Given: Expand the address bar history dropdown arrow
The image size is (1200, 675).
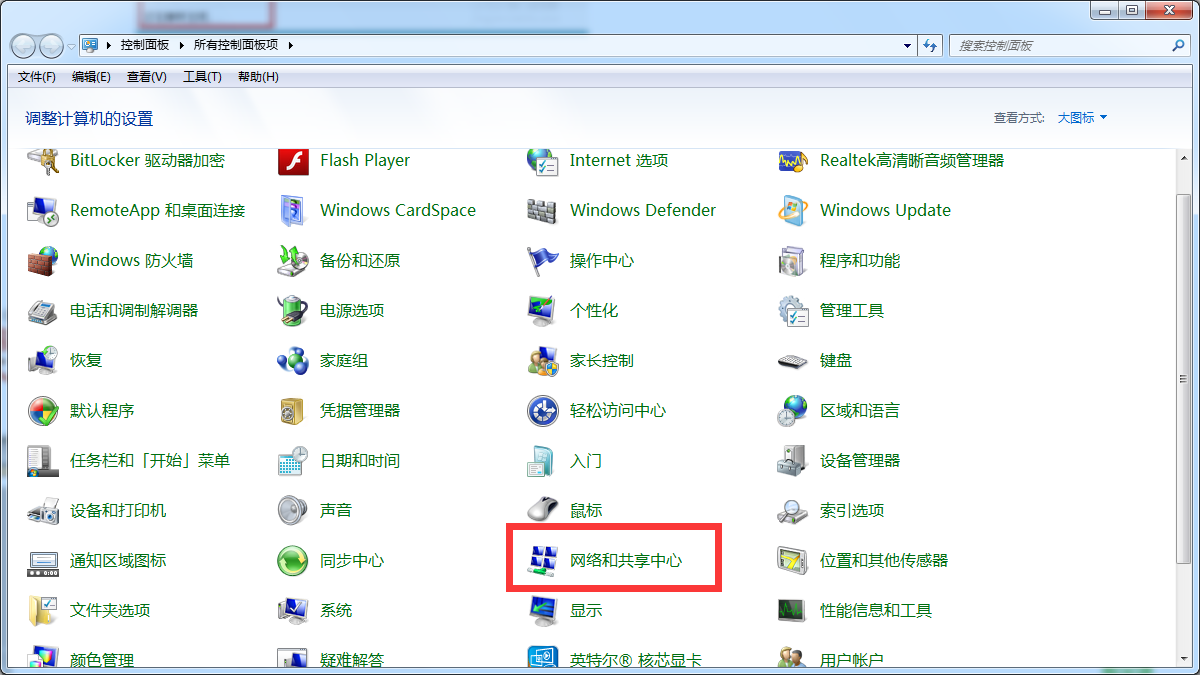Looking at the screenshot, I should 907,46.
